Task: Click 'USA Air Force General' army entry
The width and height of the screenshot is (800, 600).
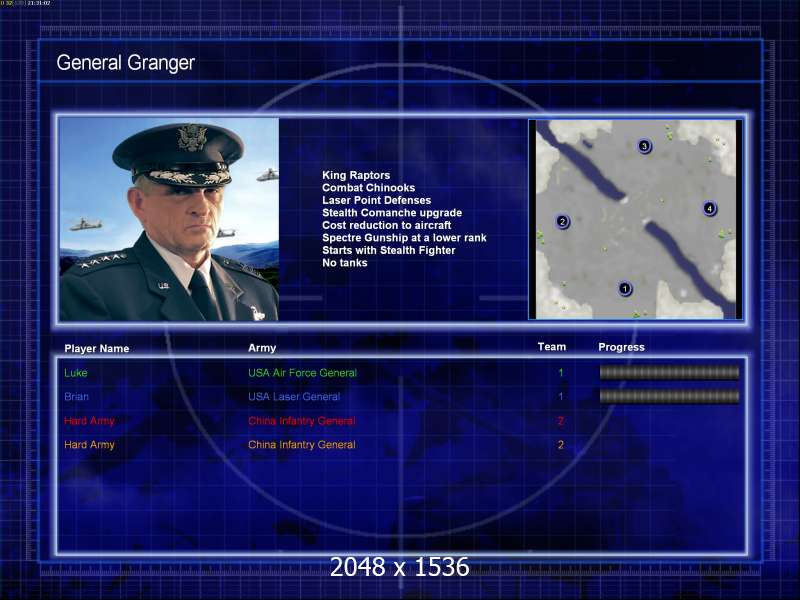Action: point(302,373)
